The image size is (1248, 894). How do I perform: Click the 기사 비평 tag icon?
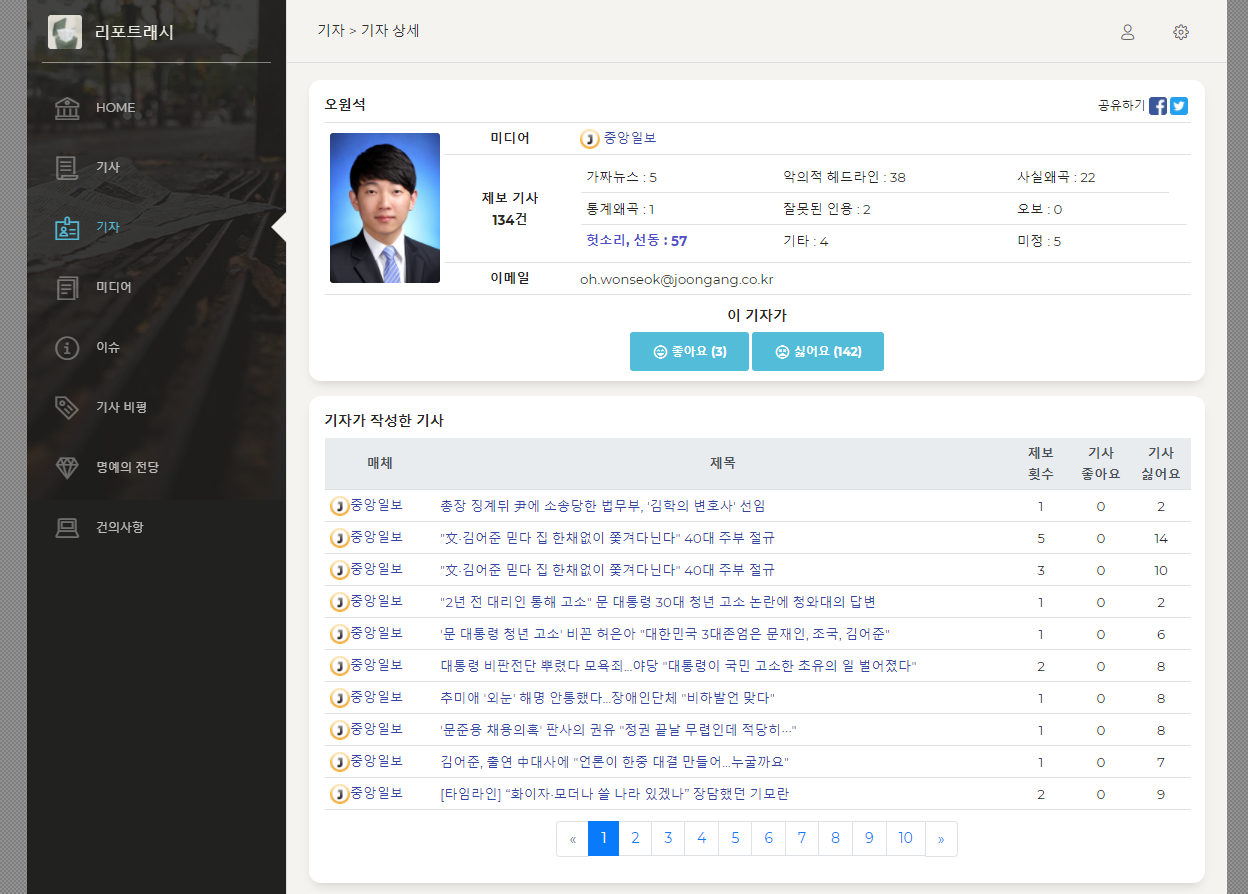click(67, 408)
